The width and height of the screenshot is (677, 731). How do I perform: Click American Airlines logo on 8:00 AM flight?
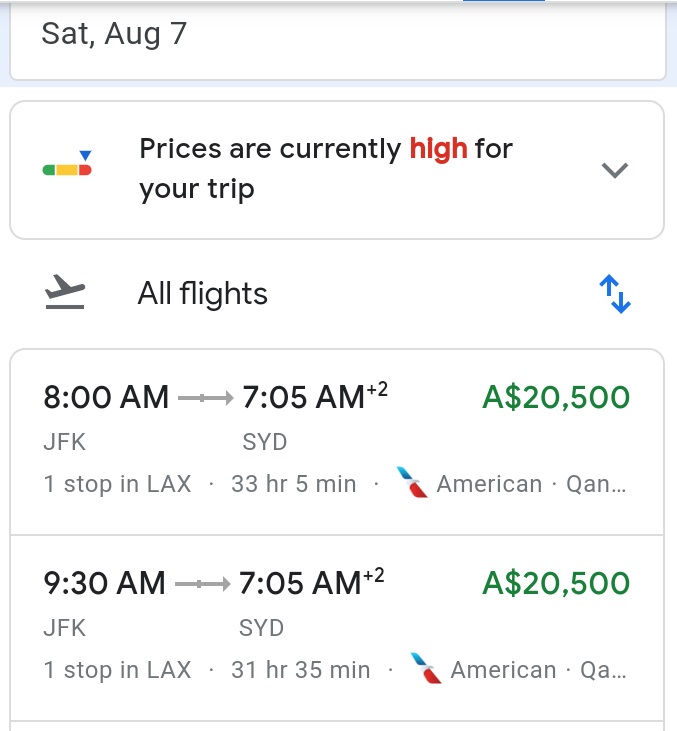[412, 484]
